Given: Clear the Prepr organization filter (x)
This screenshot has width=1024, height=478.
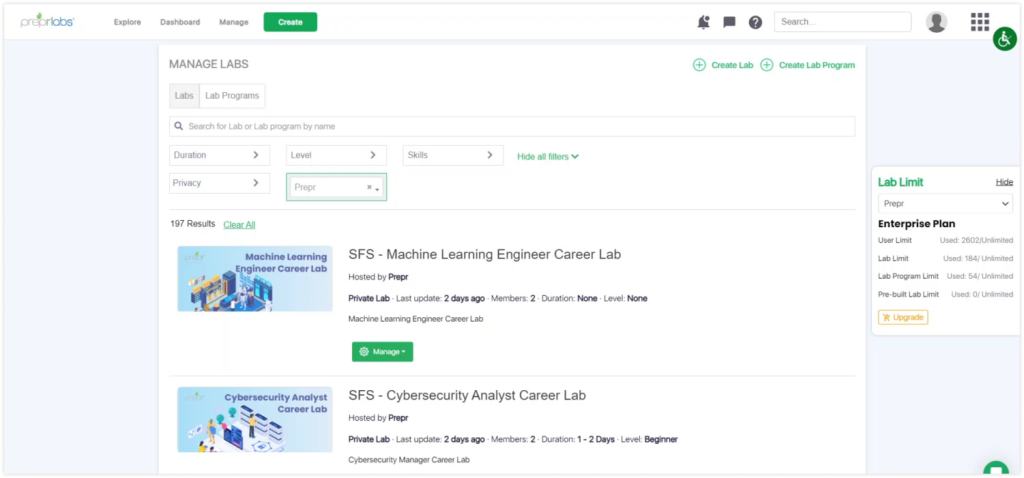Looking at the screenshot, I should [x=369, y=187].
